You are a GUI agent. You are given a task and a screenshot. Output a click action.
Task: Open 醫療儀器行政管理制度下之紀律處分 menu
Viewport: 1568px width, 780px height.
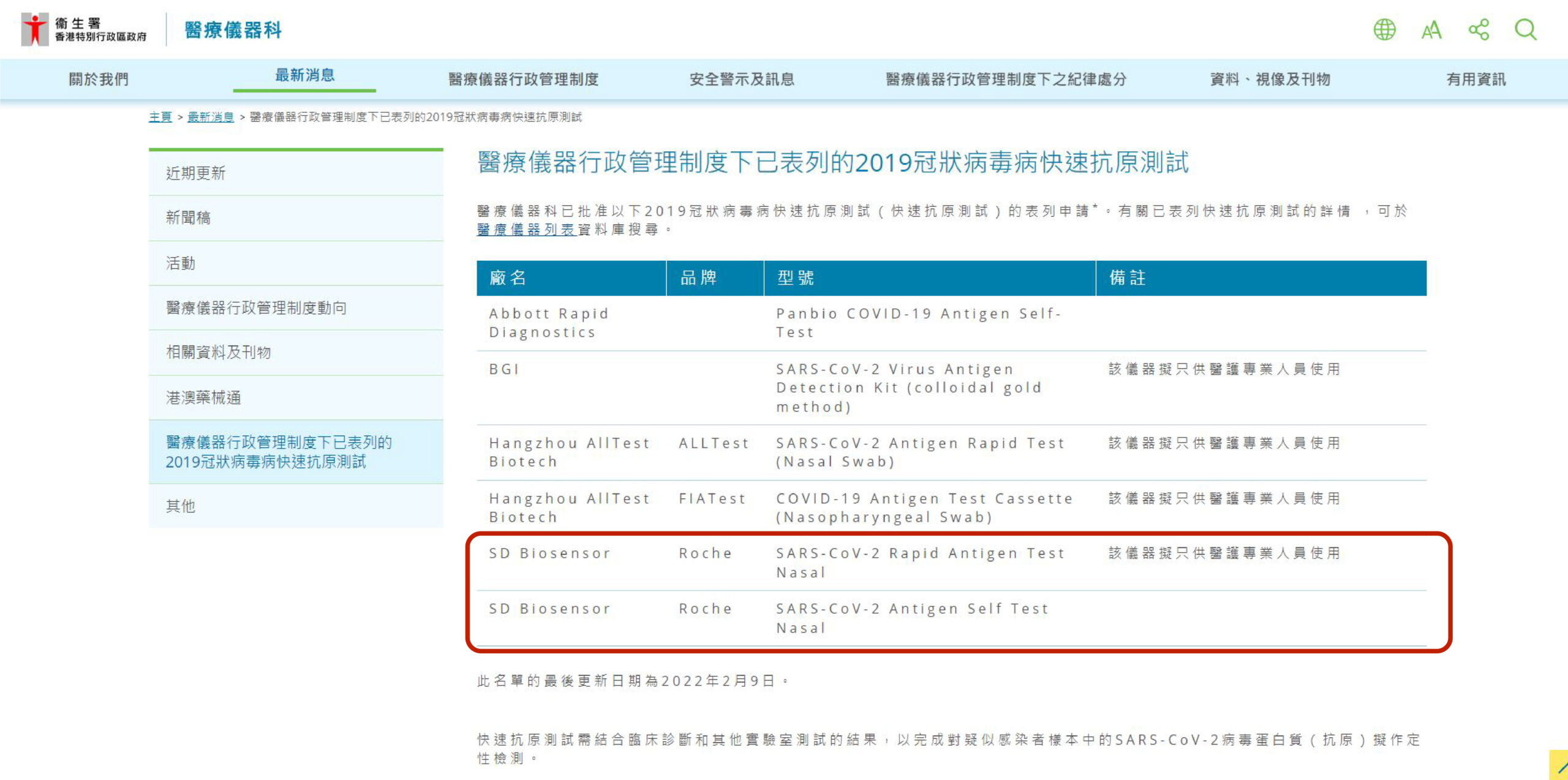1006,79
